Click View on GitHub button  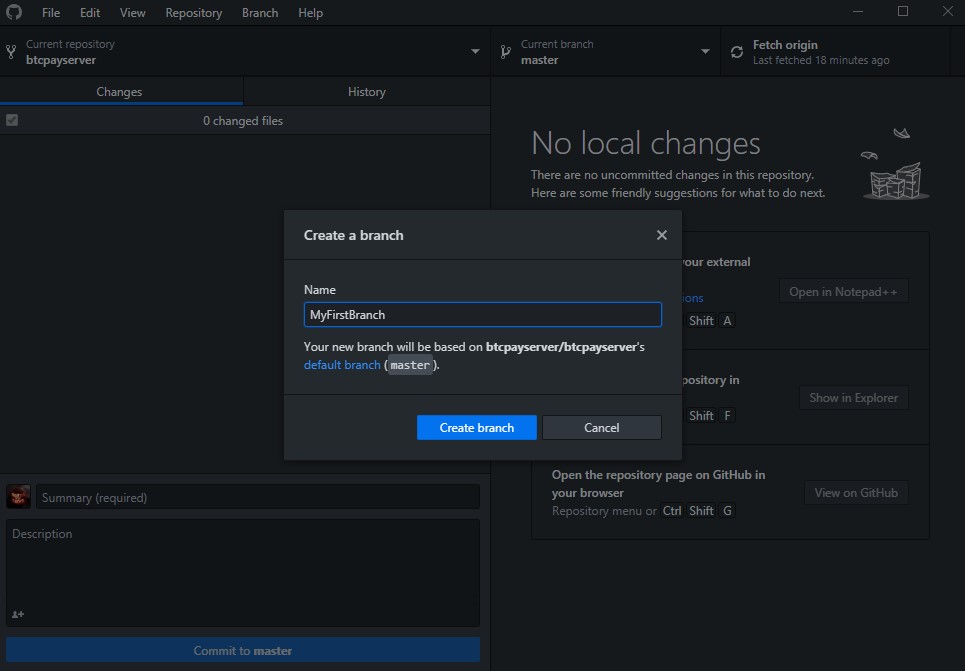click(855, 492)
